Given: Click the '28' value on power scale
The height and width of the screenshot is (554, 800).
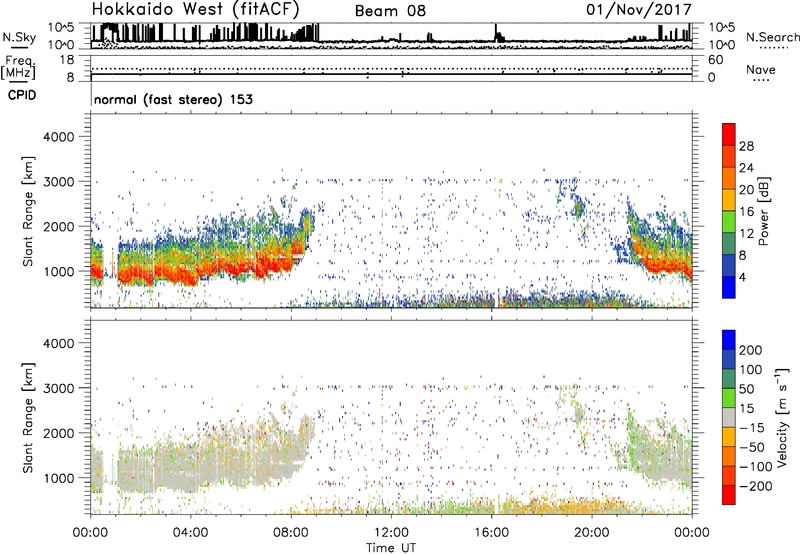Looking at the screenshot, I should 746,147.
